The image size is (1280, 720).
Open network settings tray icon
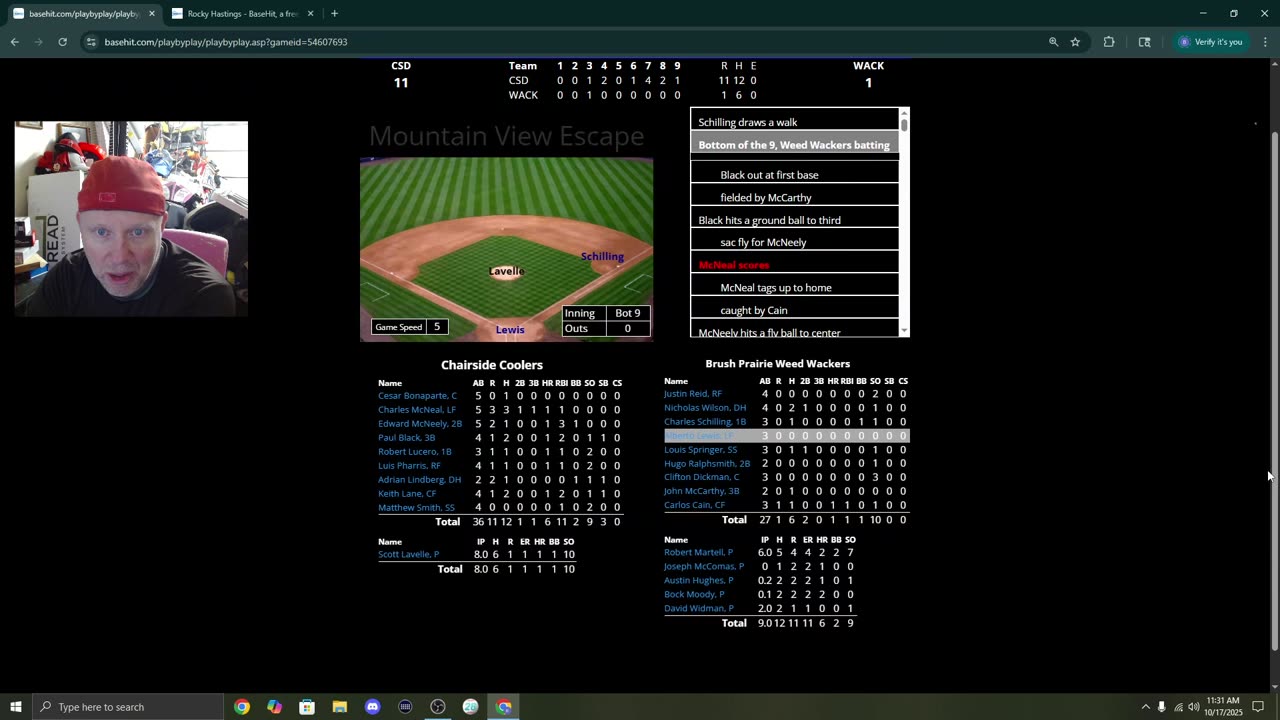click(x=1178, y=707)
